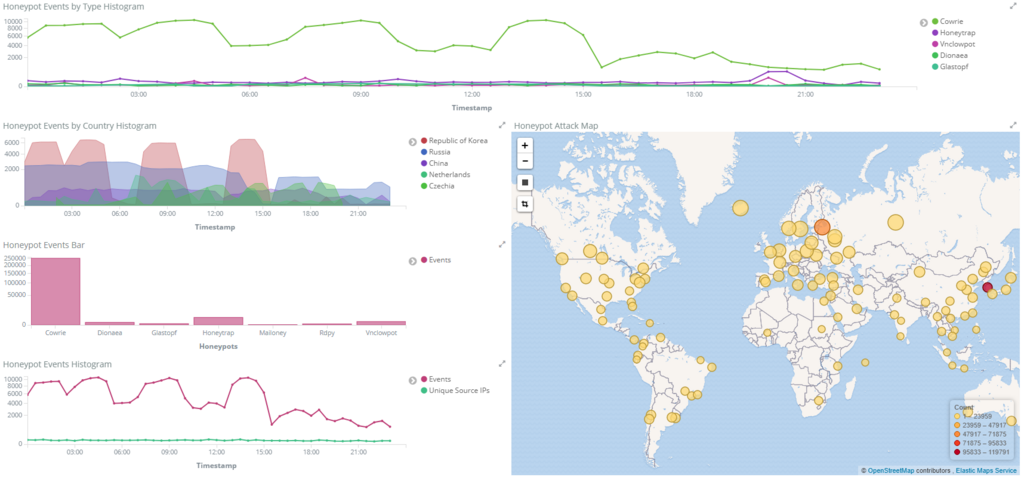Image resolution: width=1024 pixels, height=477 pixels.
Task: Click the Honeypot Events Histogram title
Action: (x=58, y=364)
